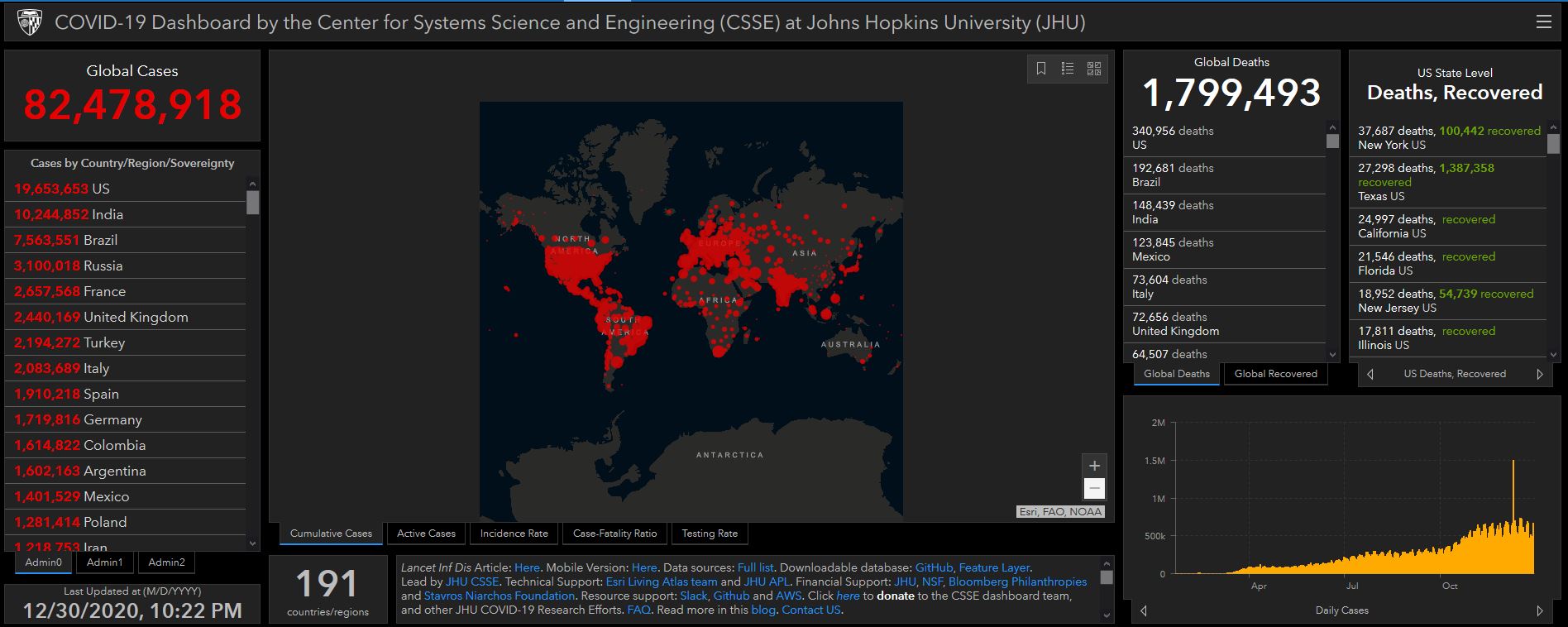Open the Bloomberg Philanthropies link
Screen dimensions: 1568x627
click(x=1018, y=582)
